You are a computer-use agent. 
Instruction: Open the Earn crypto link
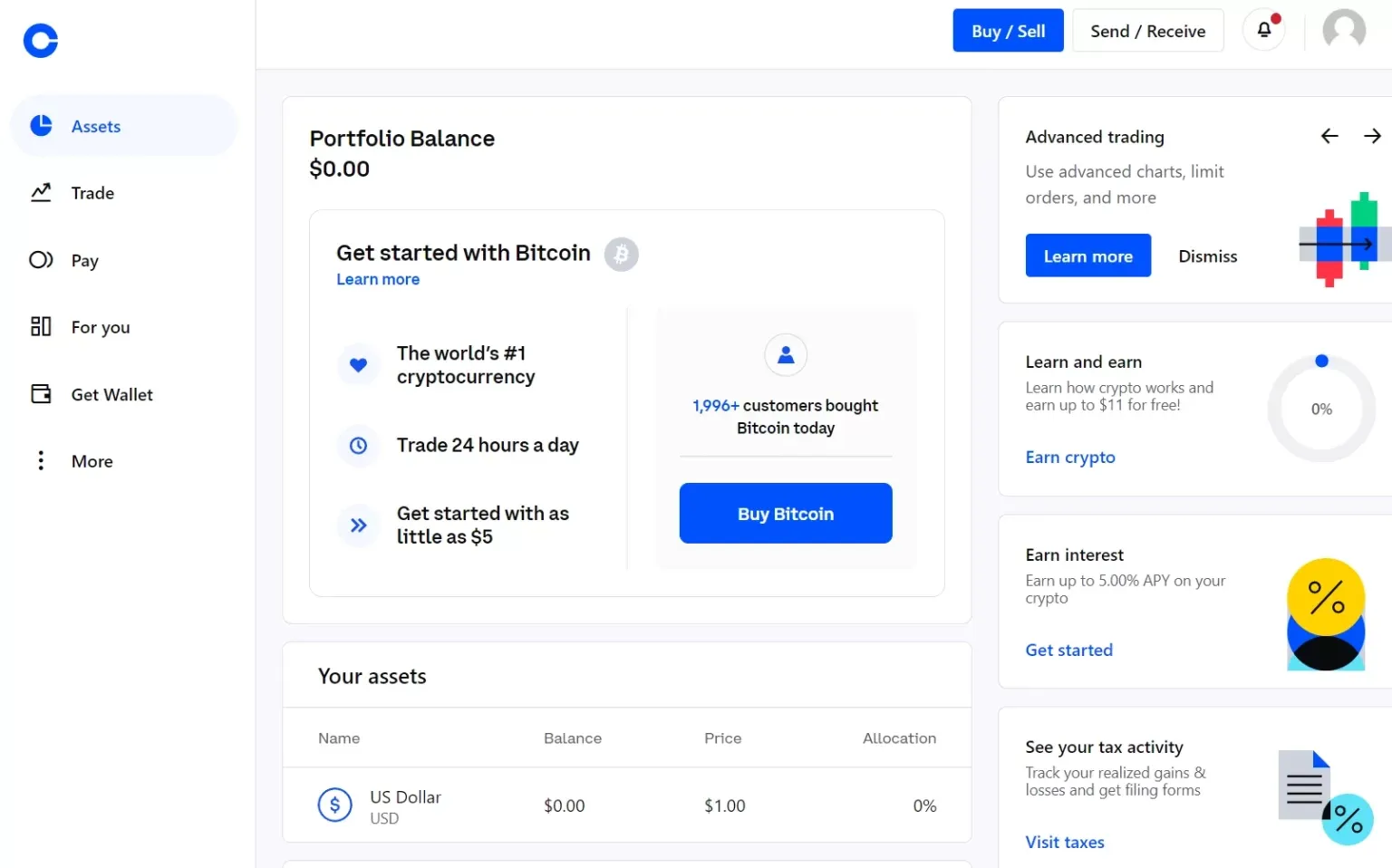[x=1070, y=458]
